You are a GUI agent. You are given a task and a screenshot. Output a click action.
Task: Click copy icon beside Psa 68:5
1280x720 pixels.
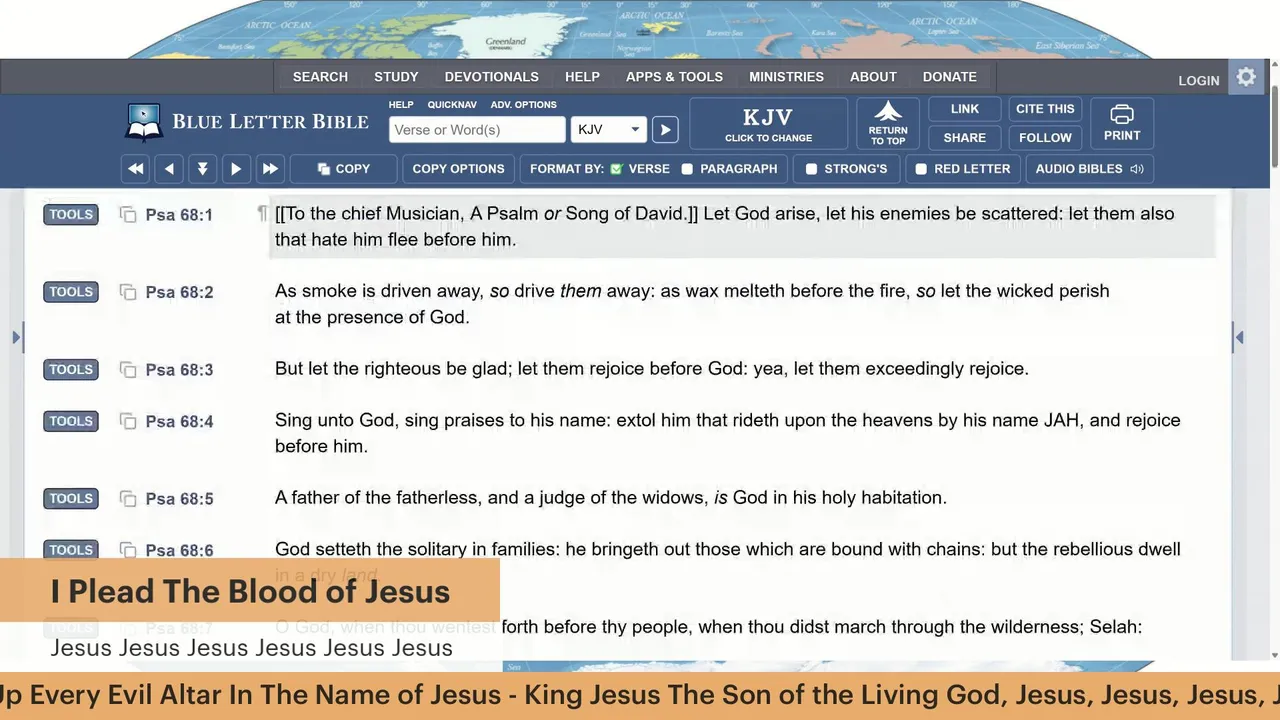[128, 498]
